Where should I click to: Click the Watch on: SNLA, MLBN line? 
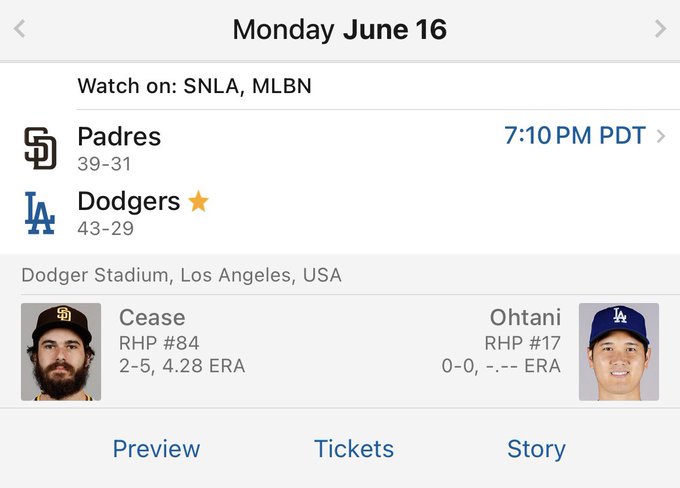194,87
